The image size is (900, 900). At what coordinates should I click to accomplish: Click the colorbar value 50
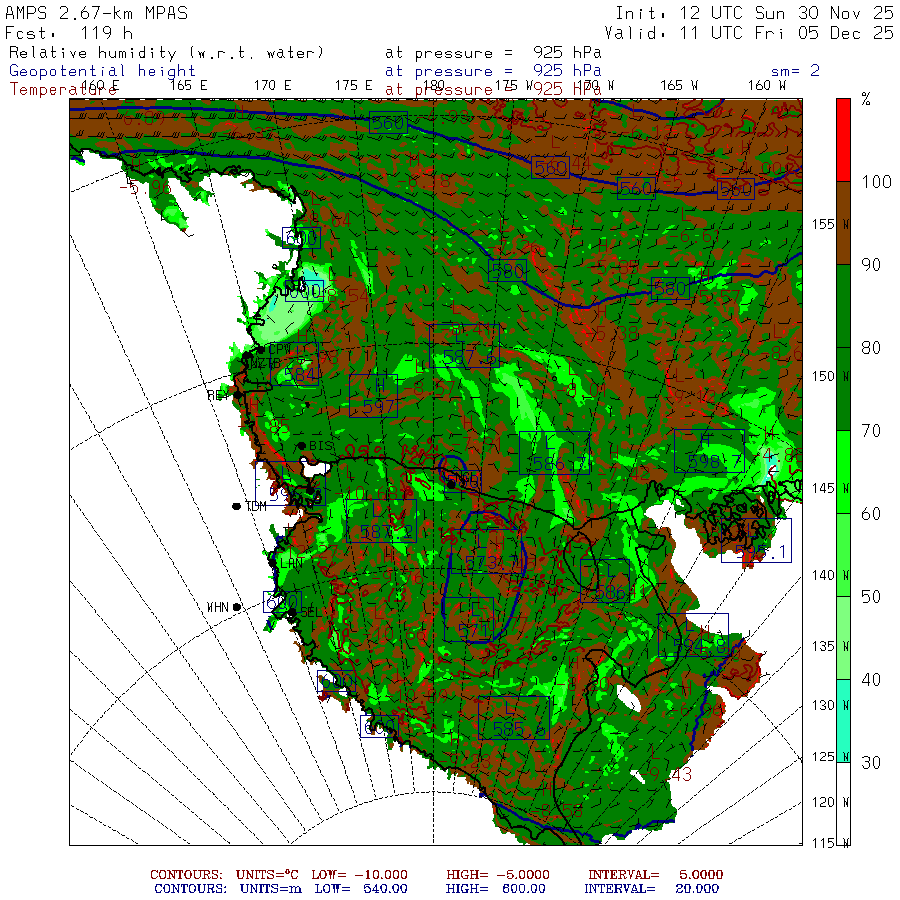click(871, 596)
